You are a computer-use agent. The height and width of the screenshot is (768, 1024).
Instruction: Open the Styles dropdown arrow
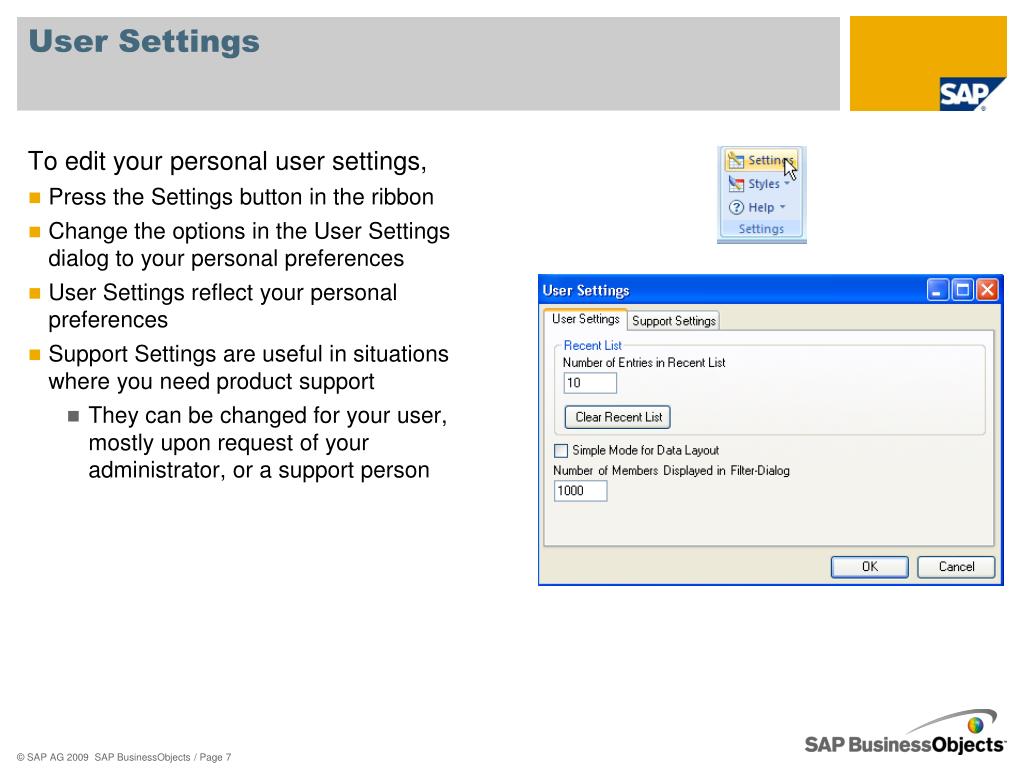(x=787, y=184)
